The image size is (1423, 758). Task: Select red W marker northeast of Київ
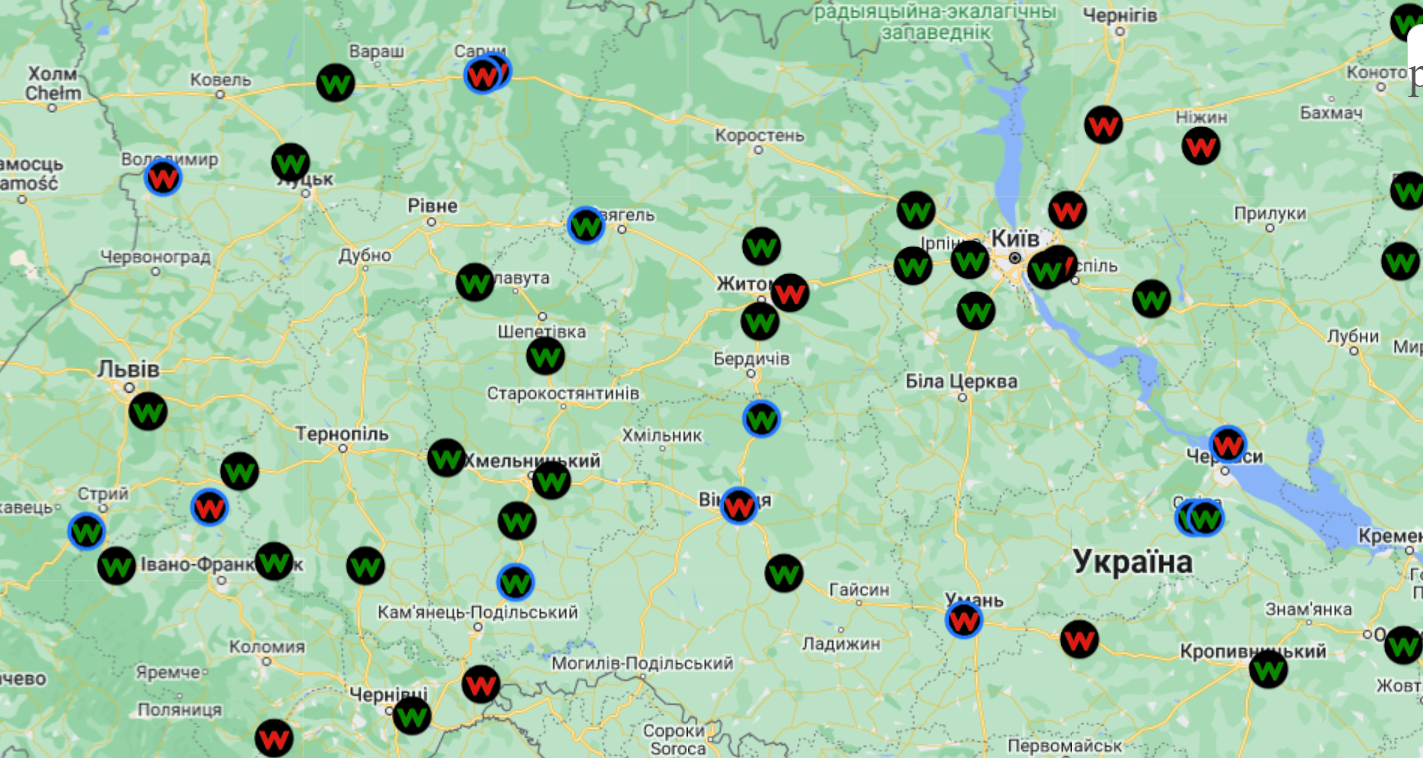tap(1068, 210)
